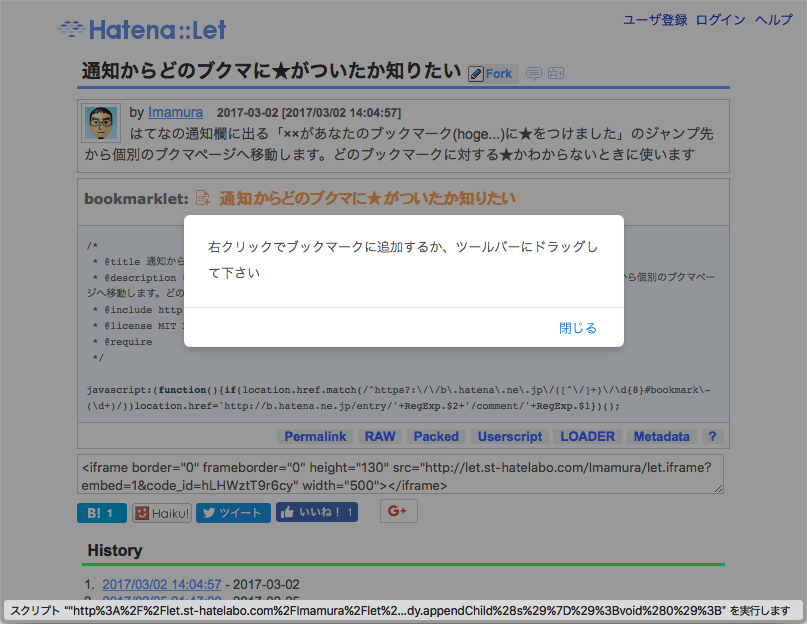Click the History heading
Image resolution: width=807 pixels, height=624 pixels.
(x=115, y=550)
